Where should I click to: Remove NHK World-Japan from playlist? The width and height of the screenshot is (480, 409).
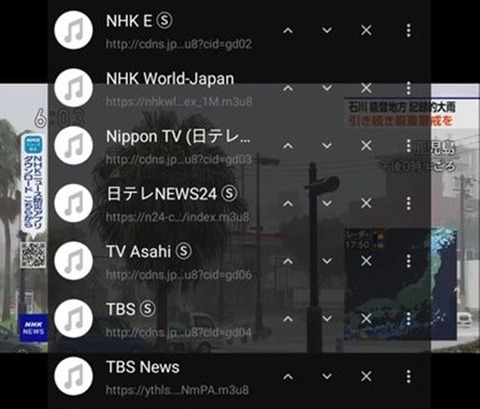coord(366,88)
